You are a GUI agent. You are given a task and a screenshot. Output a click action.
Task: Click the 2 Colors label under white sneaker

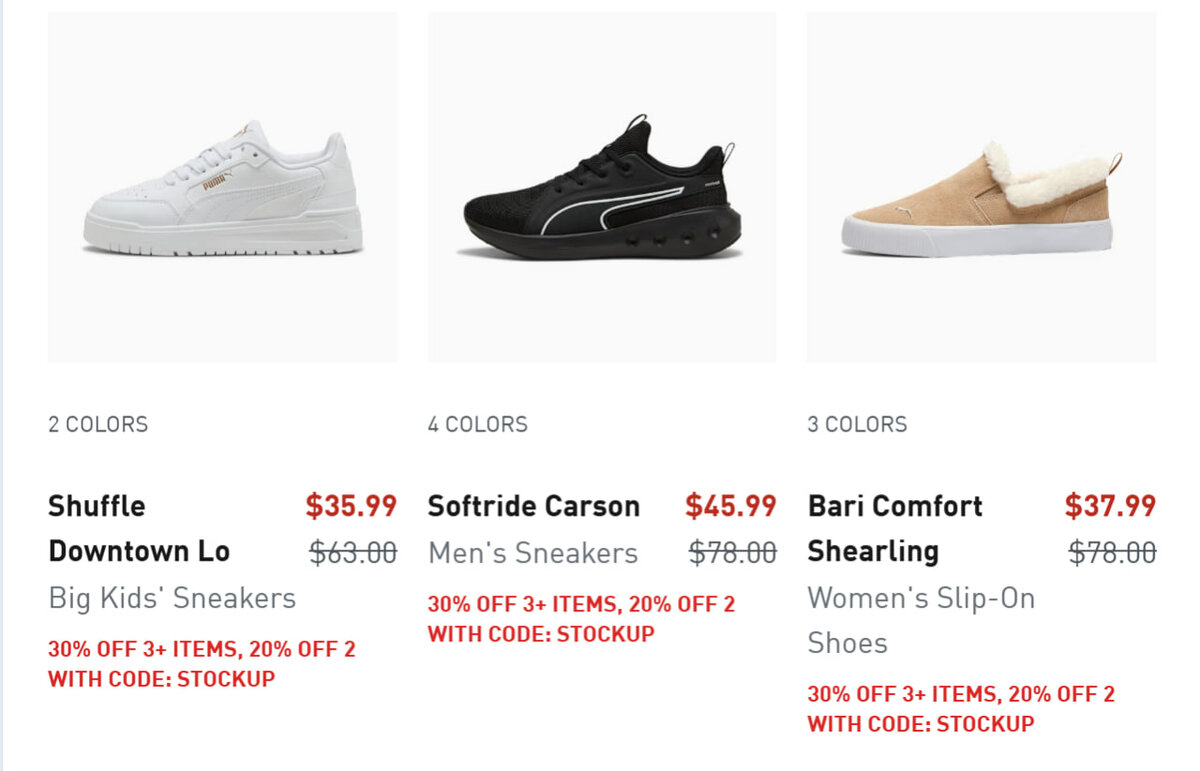[x=98, y=424]
